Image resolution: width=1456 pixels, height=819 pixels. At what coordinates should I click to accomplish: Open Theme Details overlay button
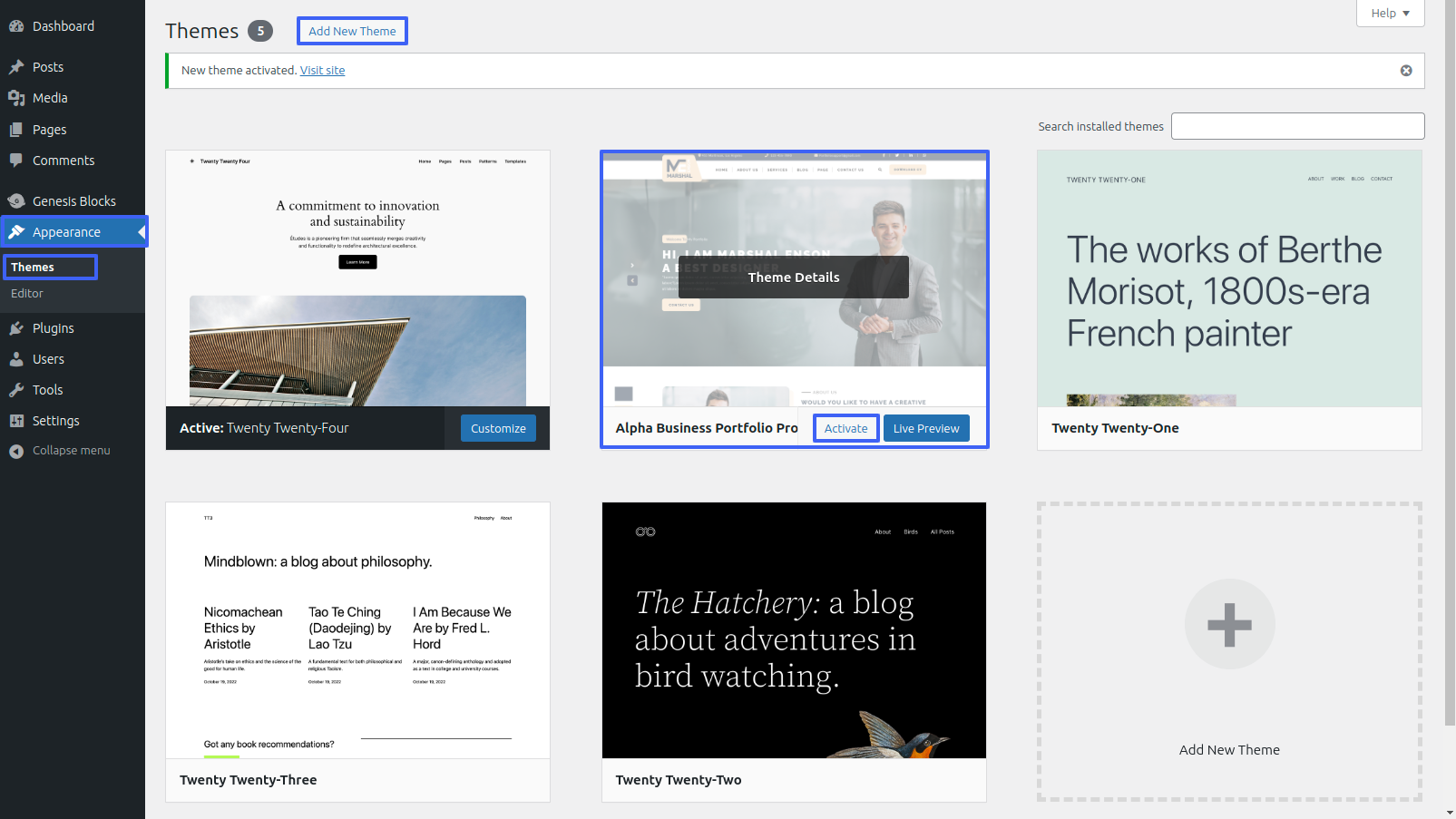click(794, 278)
